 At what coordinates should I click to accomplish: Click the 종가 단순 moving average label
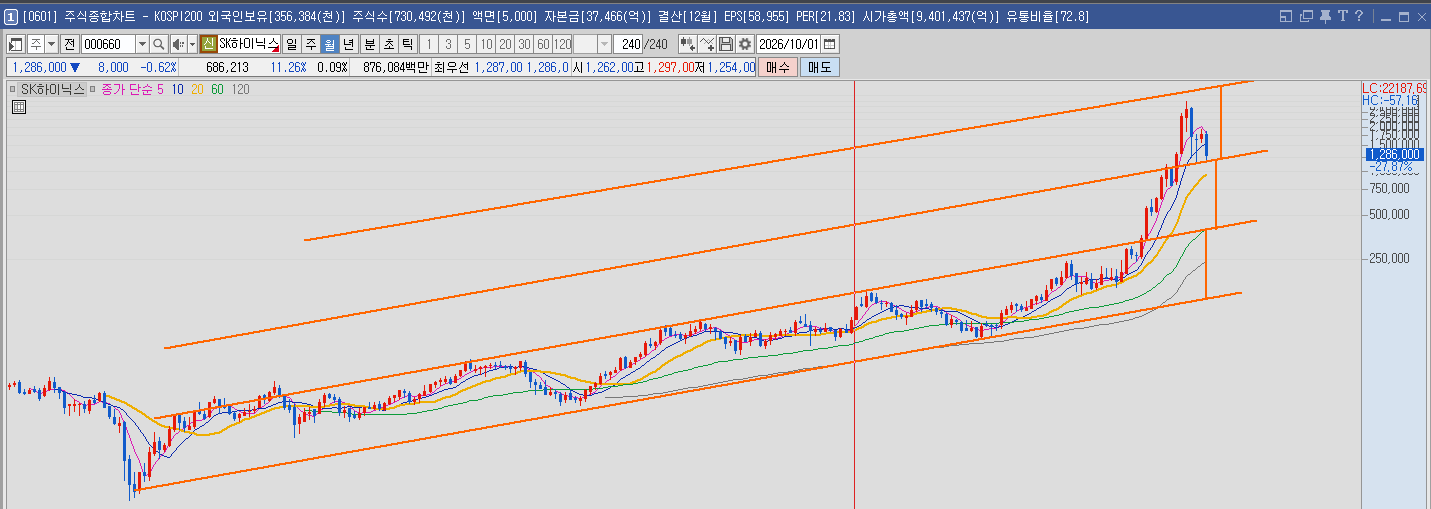pyautogui.click(x=126, y=89)
